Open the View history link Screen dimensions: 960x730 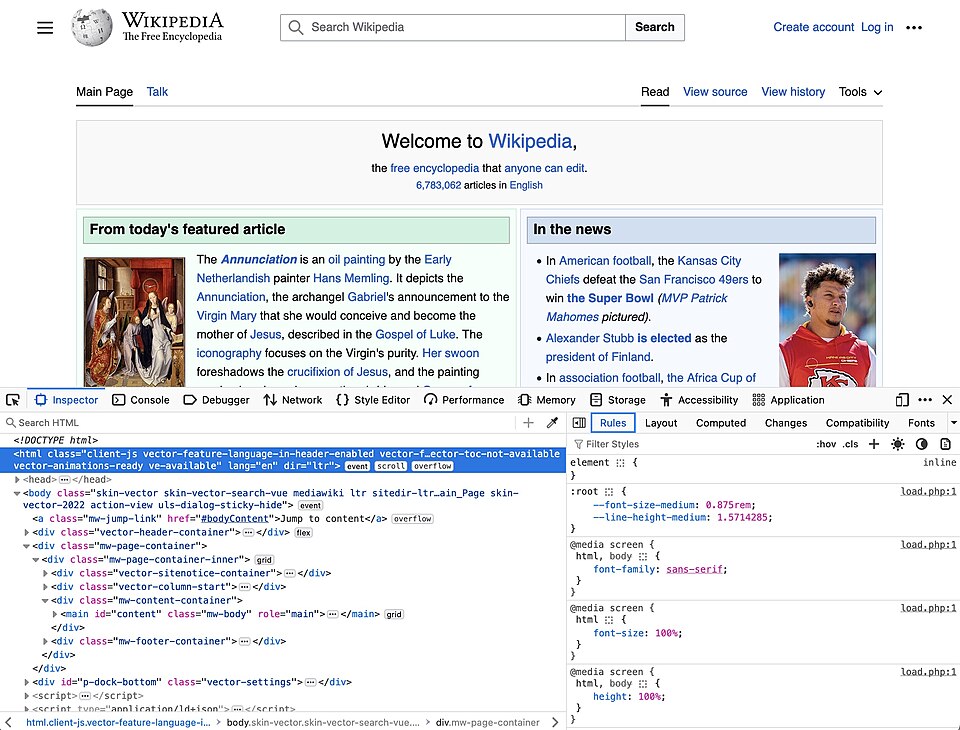(x=793, y=92)
